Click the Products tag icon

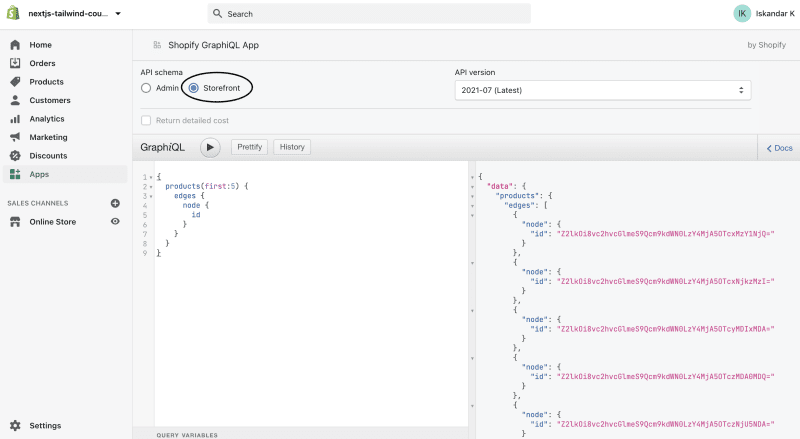pos(15,82)
